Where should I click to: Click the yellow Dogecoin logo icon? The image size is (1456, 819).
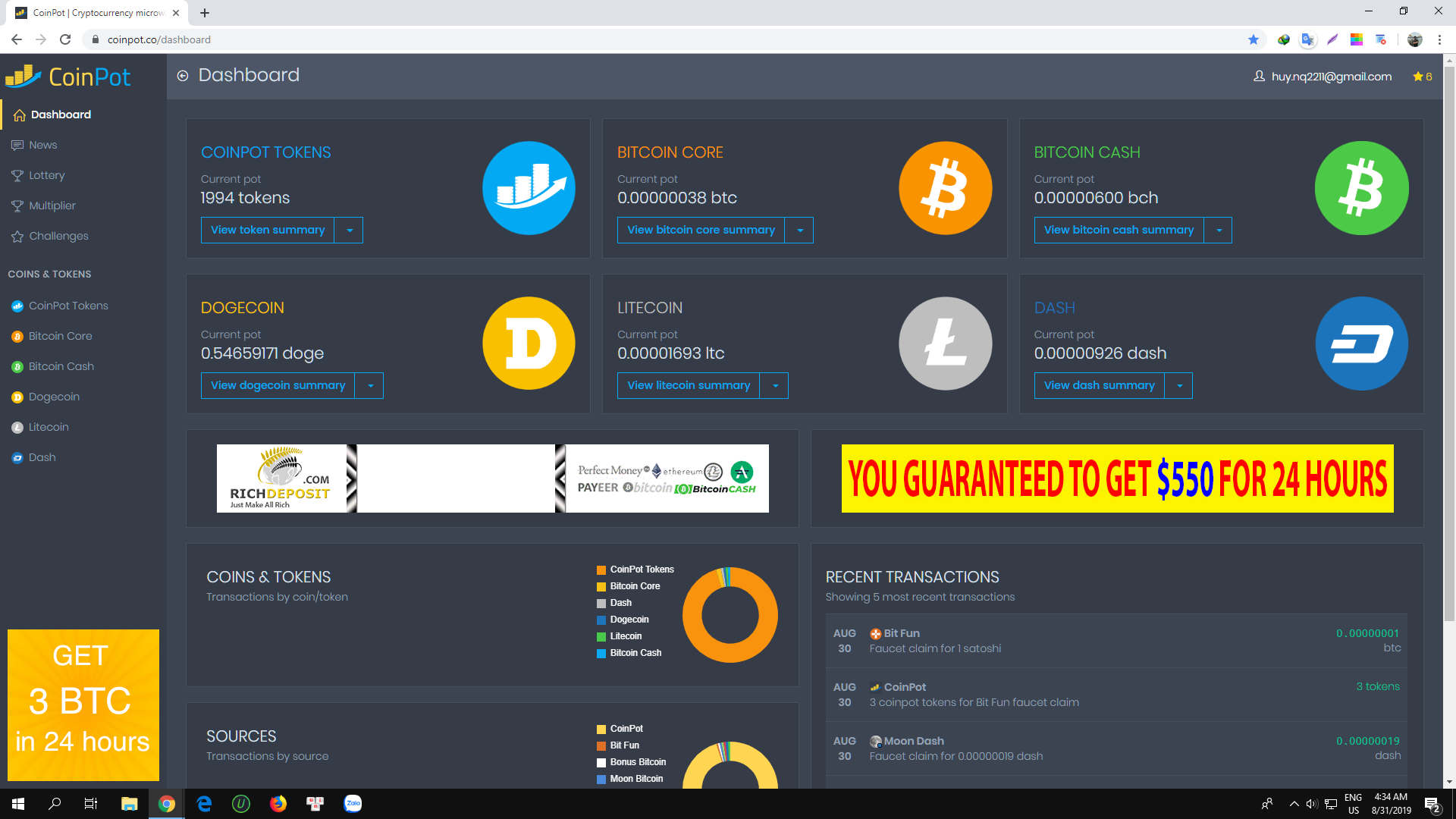[529, 344]
